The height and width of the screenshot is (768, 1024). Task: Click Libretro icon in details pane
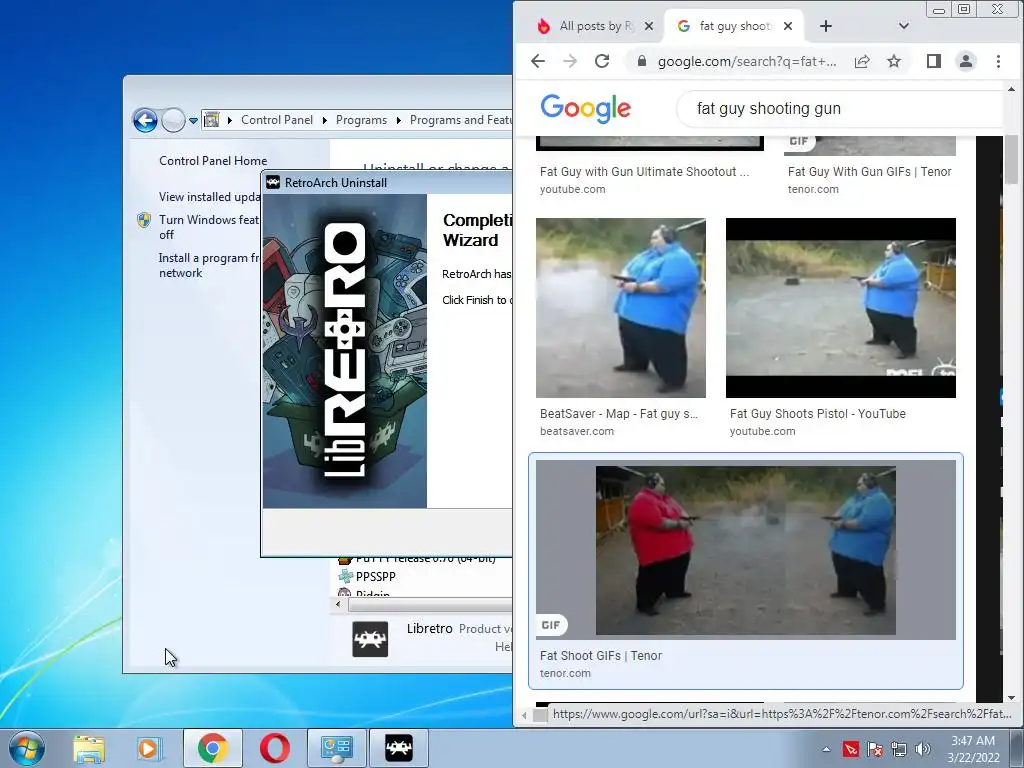[x=370, y=639]
